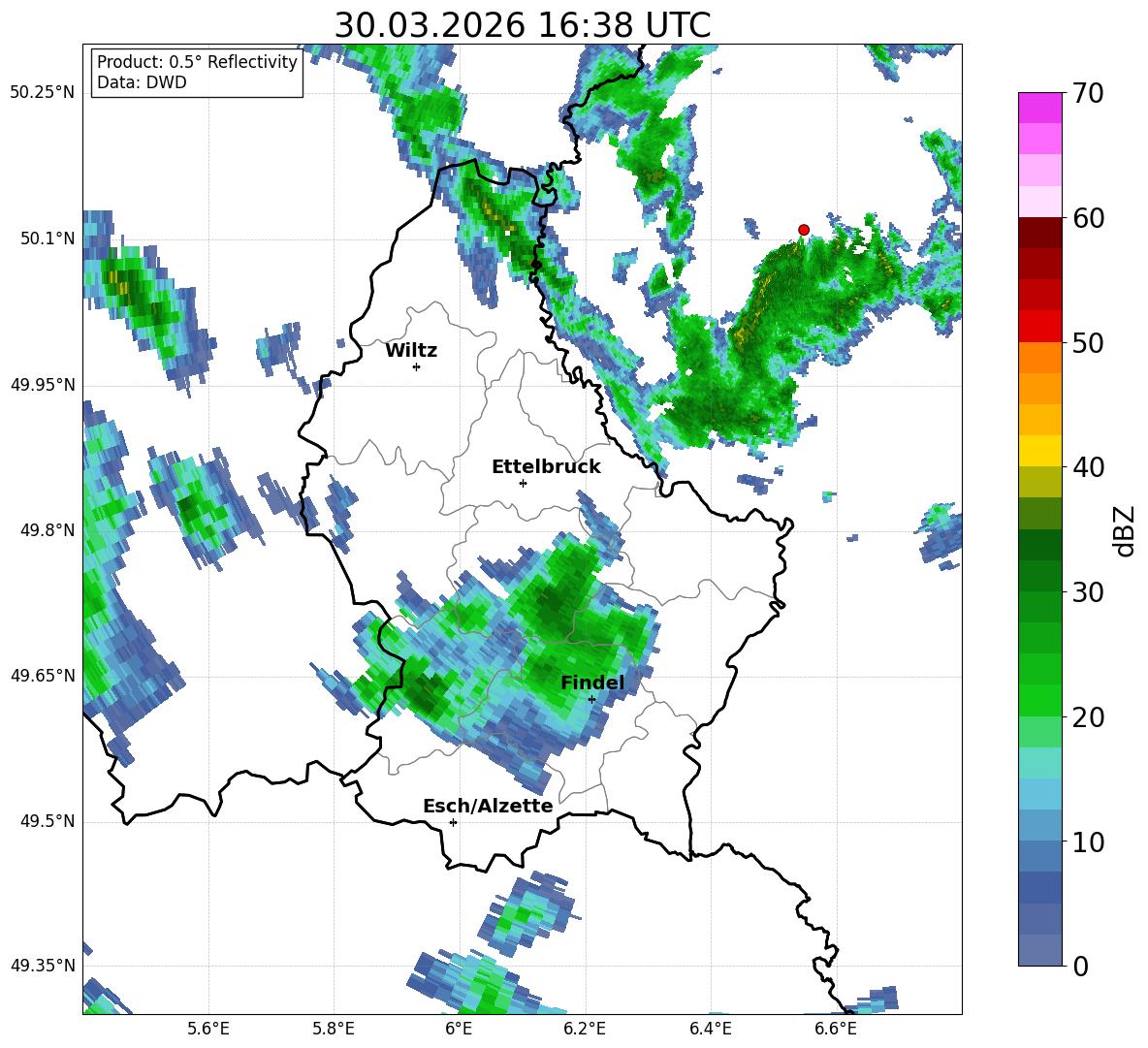Click the 6.2°E longitude label
1148x1048 pixels.
pos(585,1029)
